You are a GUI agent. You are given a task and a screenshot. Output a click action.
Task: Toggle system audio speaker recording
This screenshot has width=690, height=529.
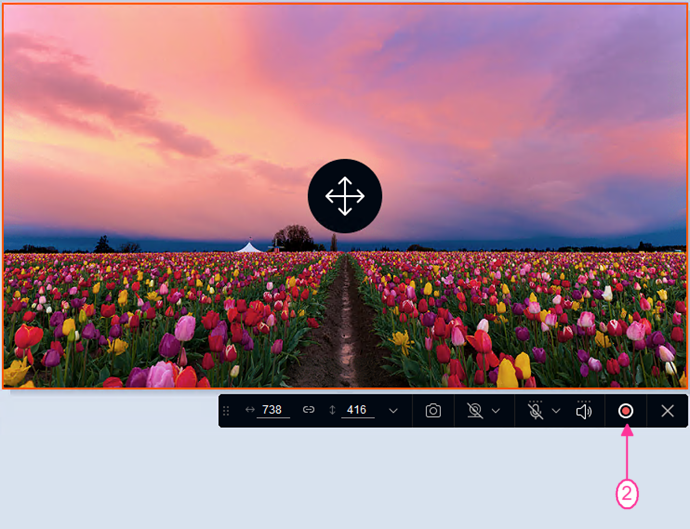pos(584,411)
